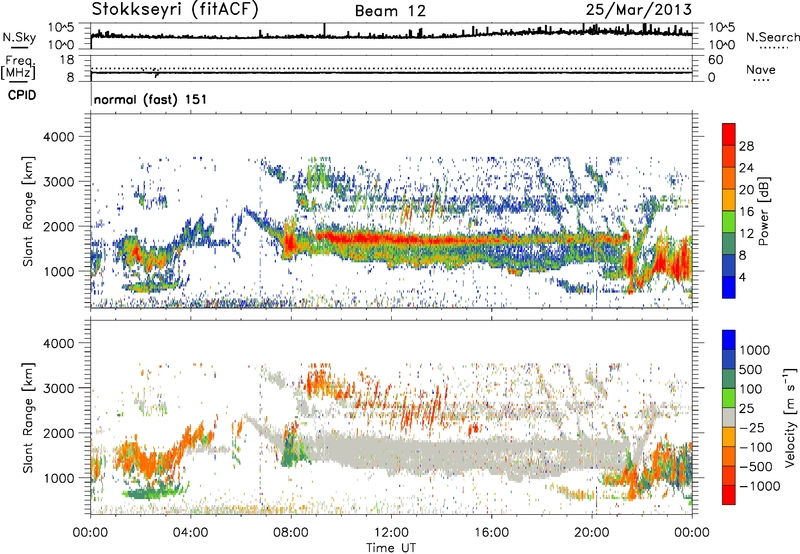
Task: Click the '4' tick on Power colorbar
Action: tap(742, 277)
